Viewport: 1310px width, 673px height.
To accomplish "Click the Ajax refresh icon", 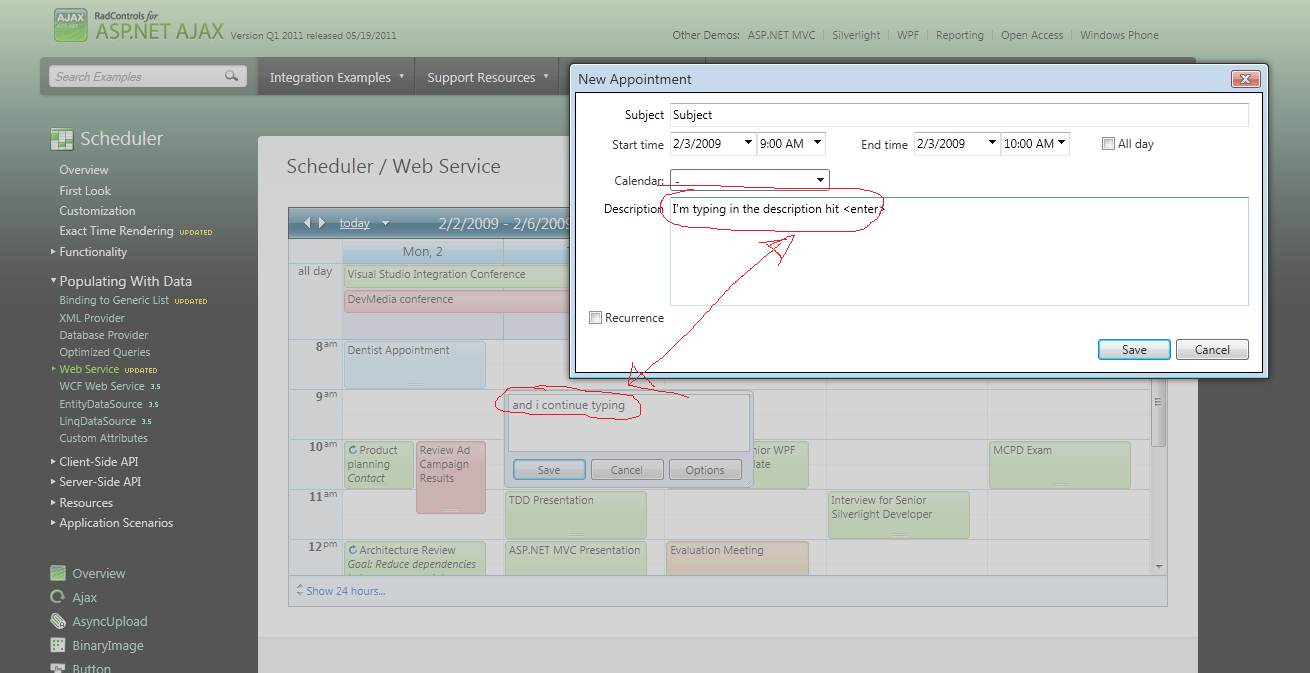I will 59,597.
